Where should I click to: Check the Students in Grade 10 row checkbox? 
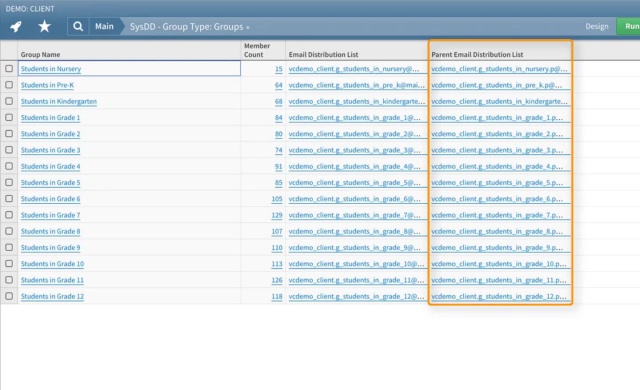click(x=9, y=264)
